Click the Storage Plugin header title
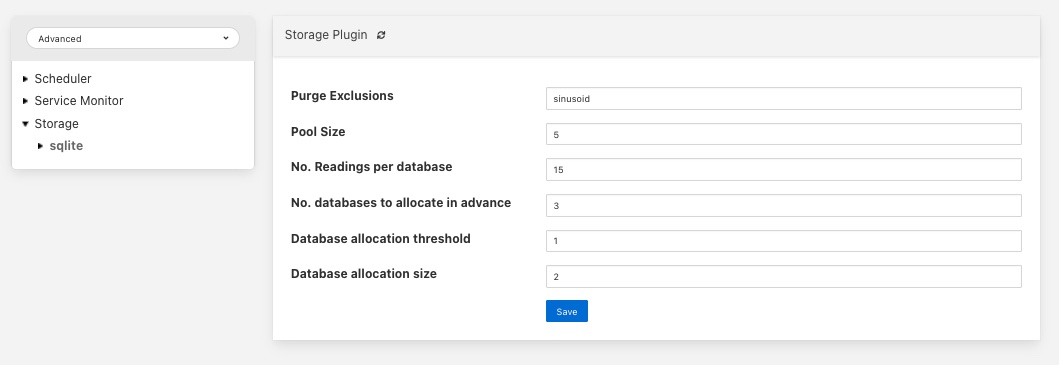This screenshot has height=365, width=1059. click(x=326, y=35)
